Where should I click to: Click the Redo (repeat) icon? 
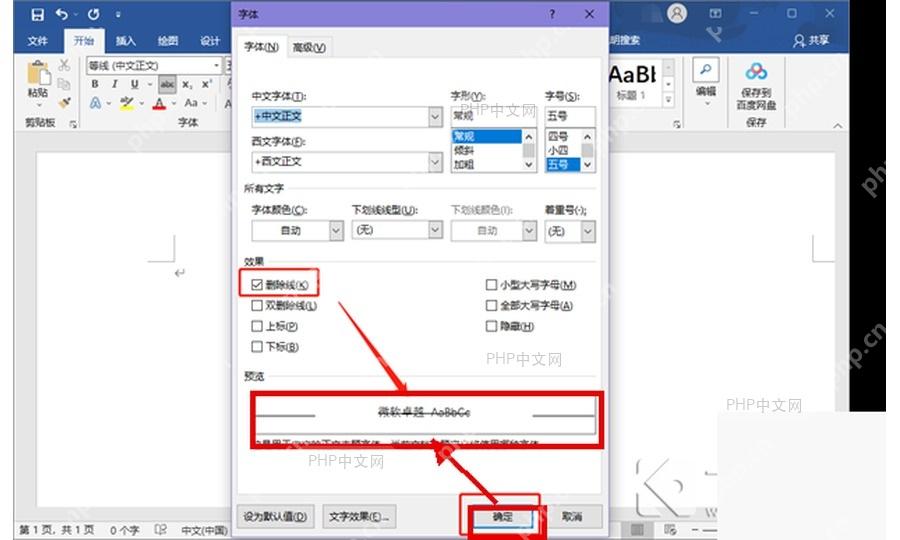(x=93, y=14)
